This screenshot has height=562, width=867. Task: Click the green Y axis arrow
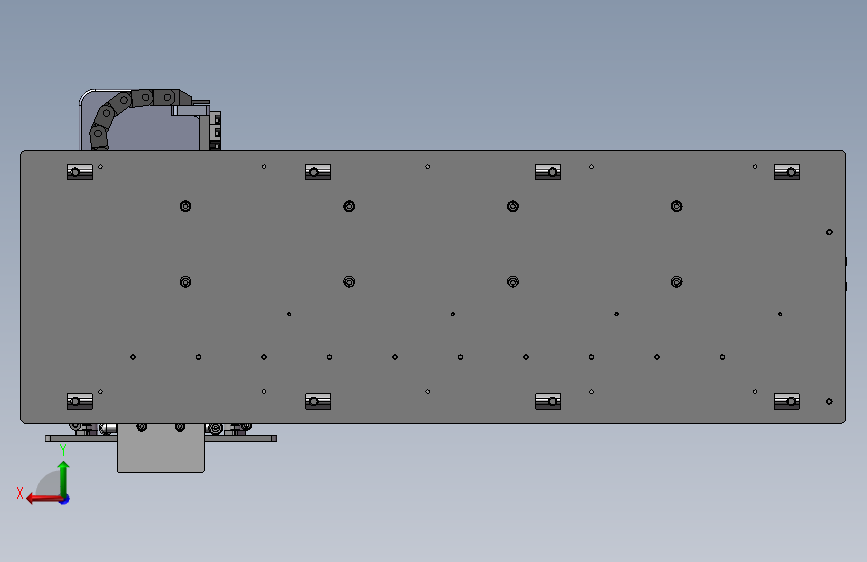pos(64,478)
